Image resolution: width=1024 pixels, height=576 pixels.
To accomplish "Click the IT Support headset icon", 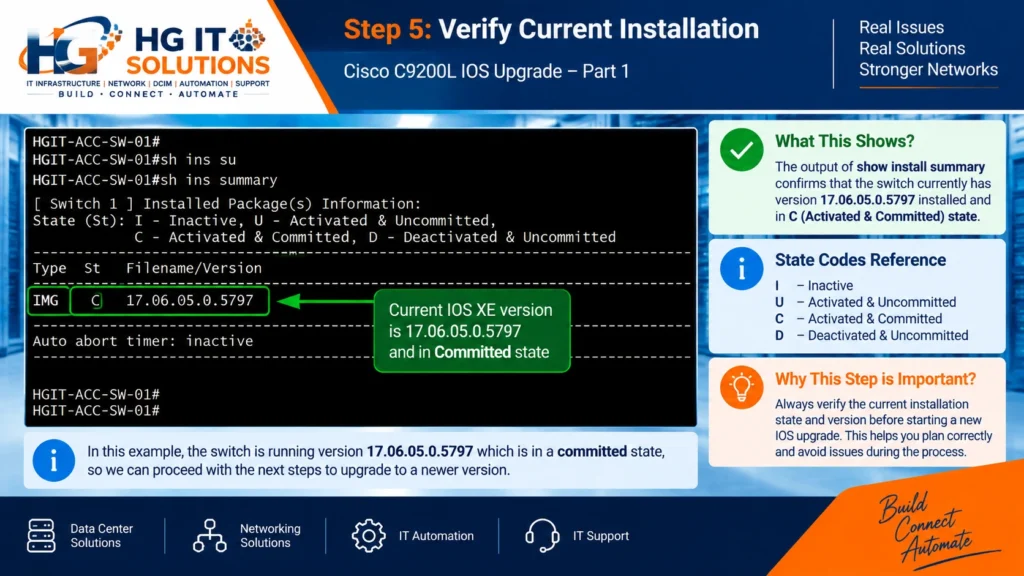I will [x=542, y=536].
